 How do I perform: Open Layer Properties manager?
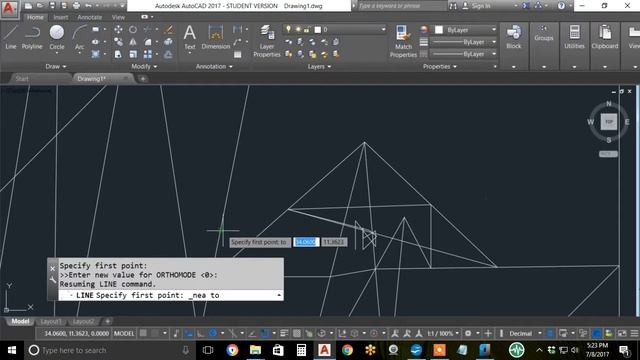click(x=267, y=41)
